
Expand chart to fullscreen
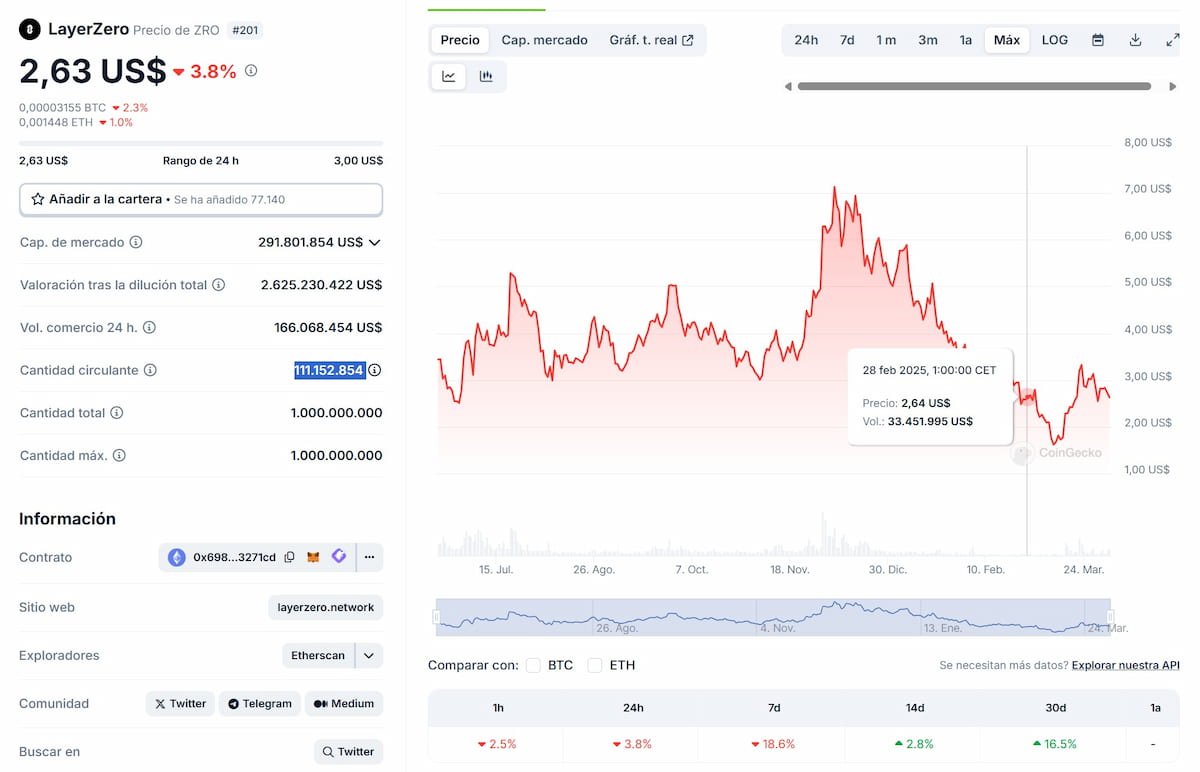coord(1172,40)
